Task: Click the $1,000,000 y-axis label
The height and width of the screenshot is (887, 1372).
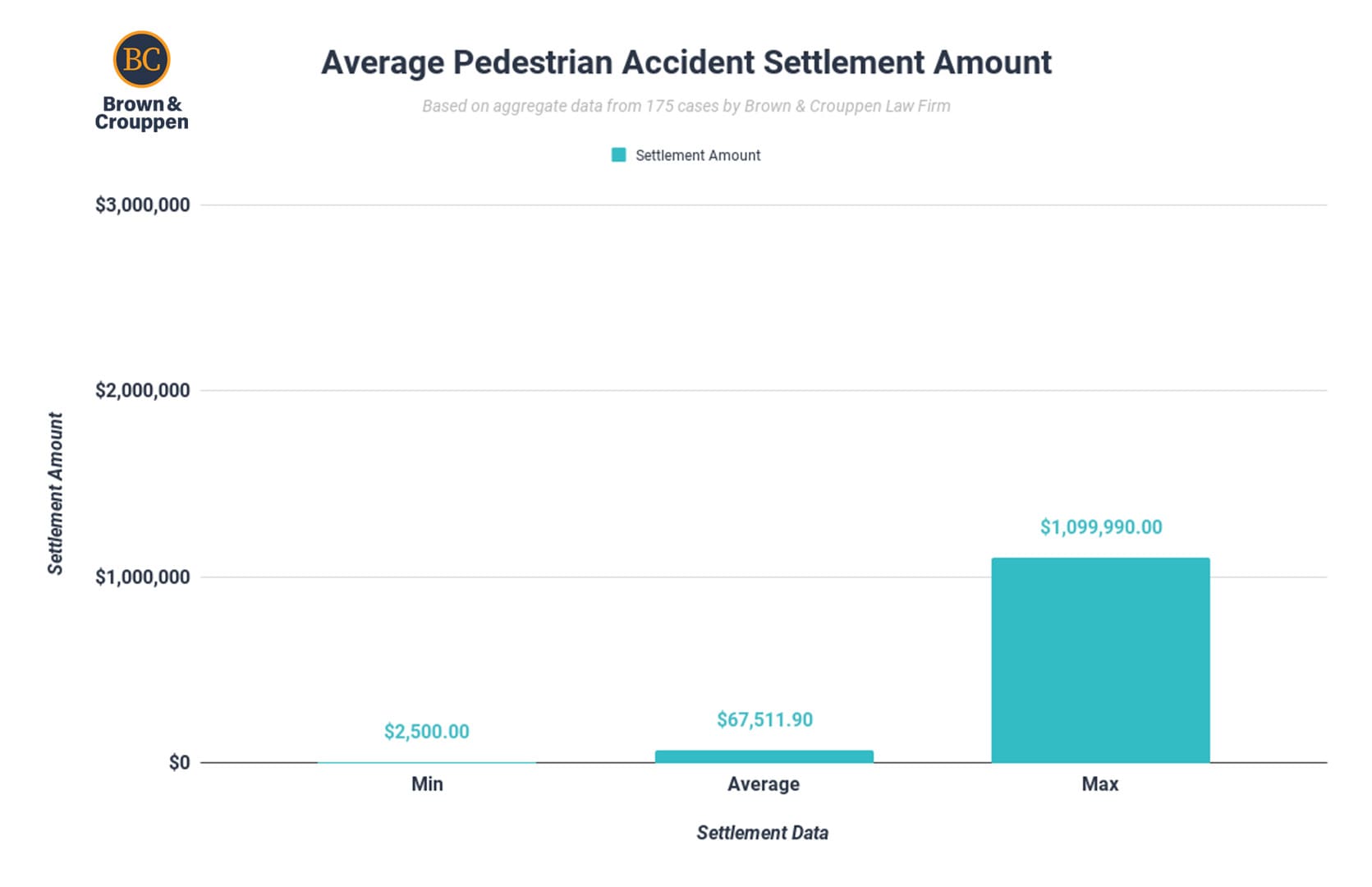Action: click(x=142, y=577)
